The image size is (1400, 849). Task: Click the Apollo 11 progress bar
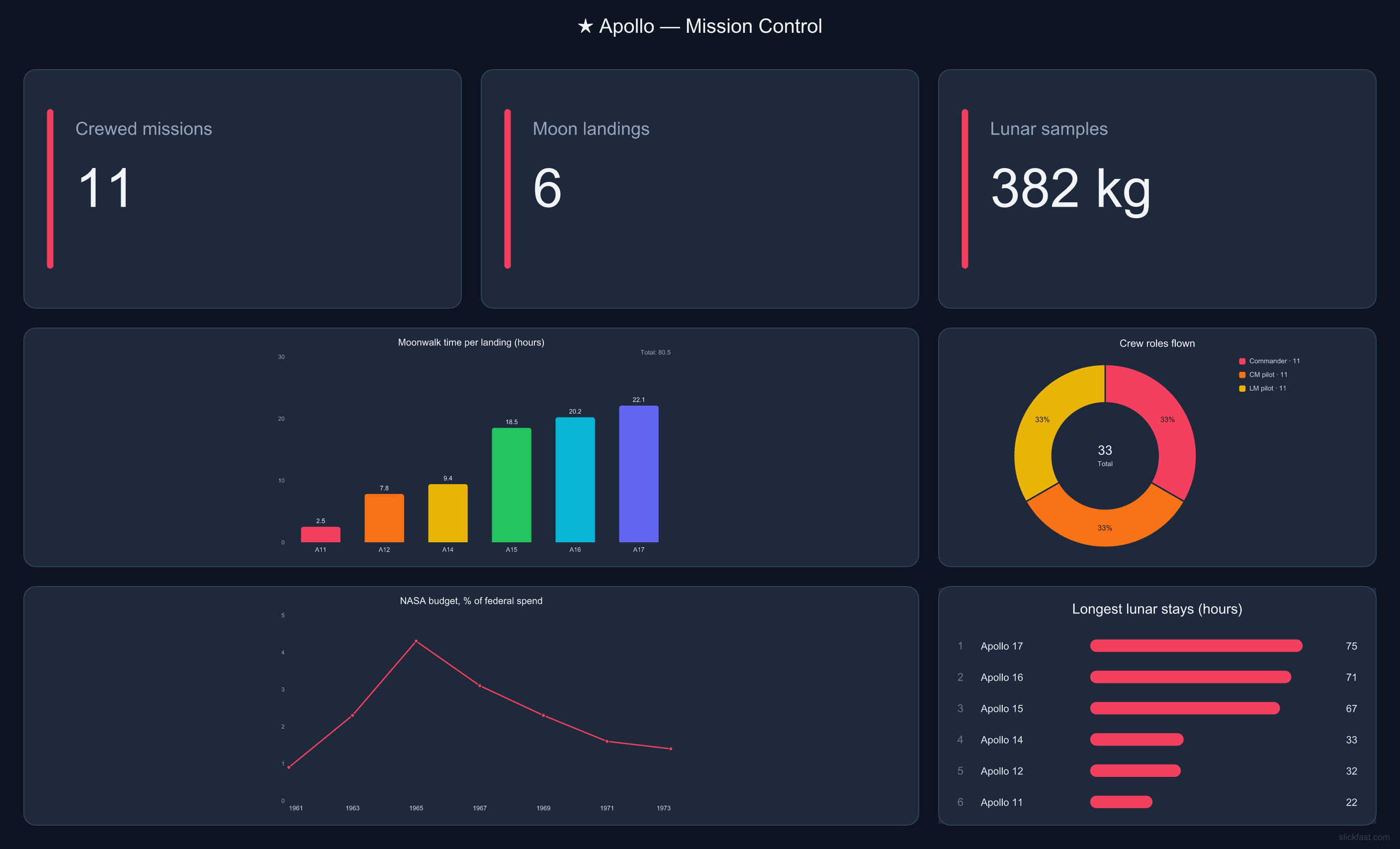(x=1121, y=802)
